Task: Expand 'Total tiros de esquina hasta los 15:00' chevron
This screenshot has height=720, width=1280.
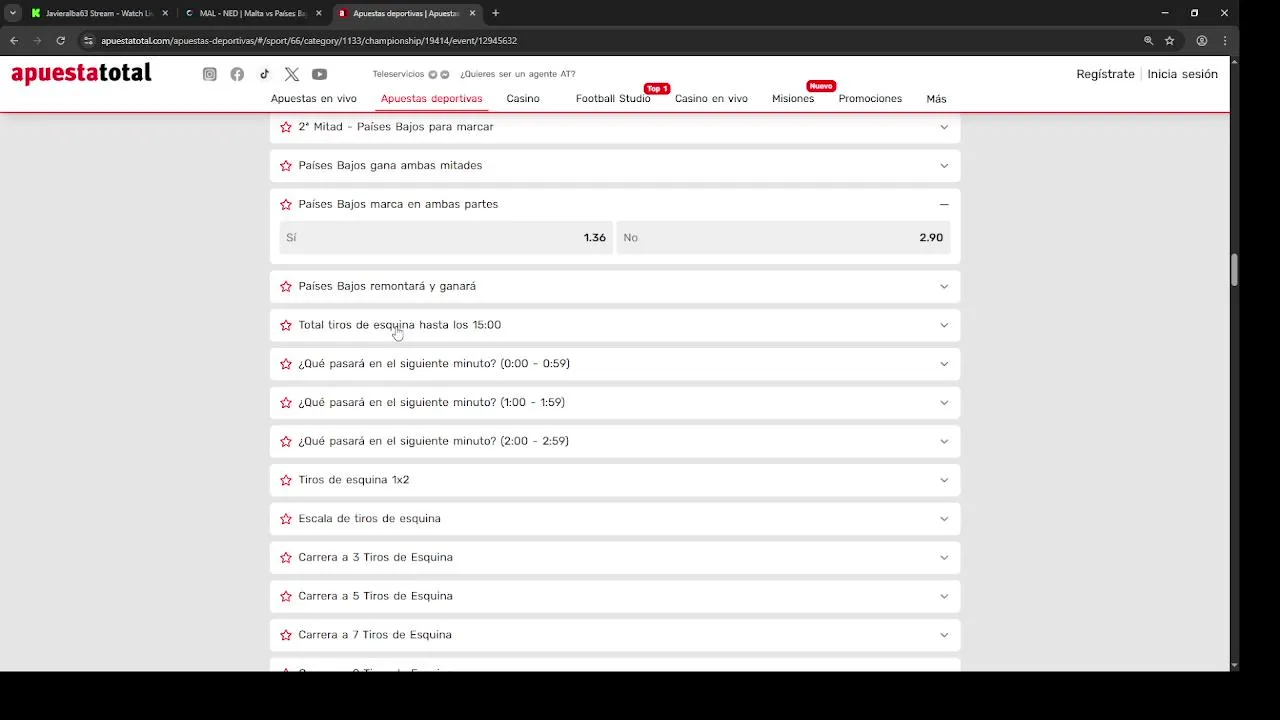Action: pos(944,325)
